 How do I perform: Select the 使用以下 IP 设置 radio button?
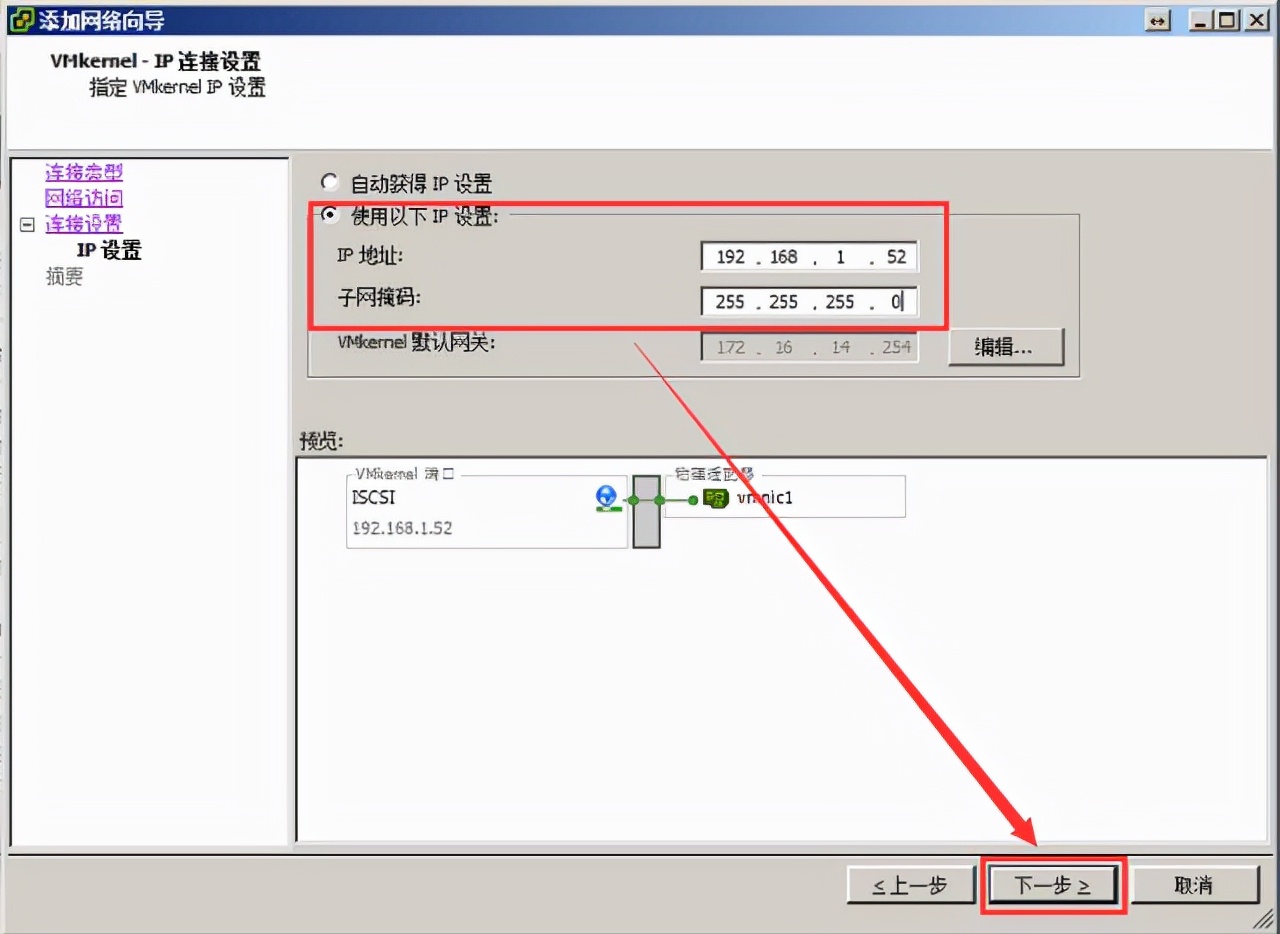pos(330,214)
